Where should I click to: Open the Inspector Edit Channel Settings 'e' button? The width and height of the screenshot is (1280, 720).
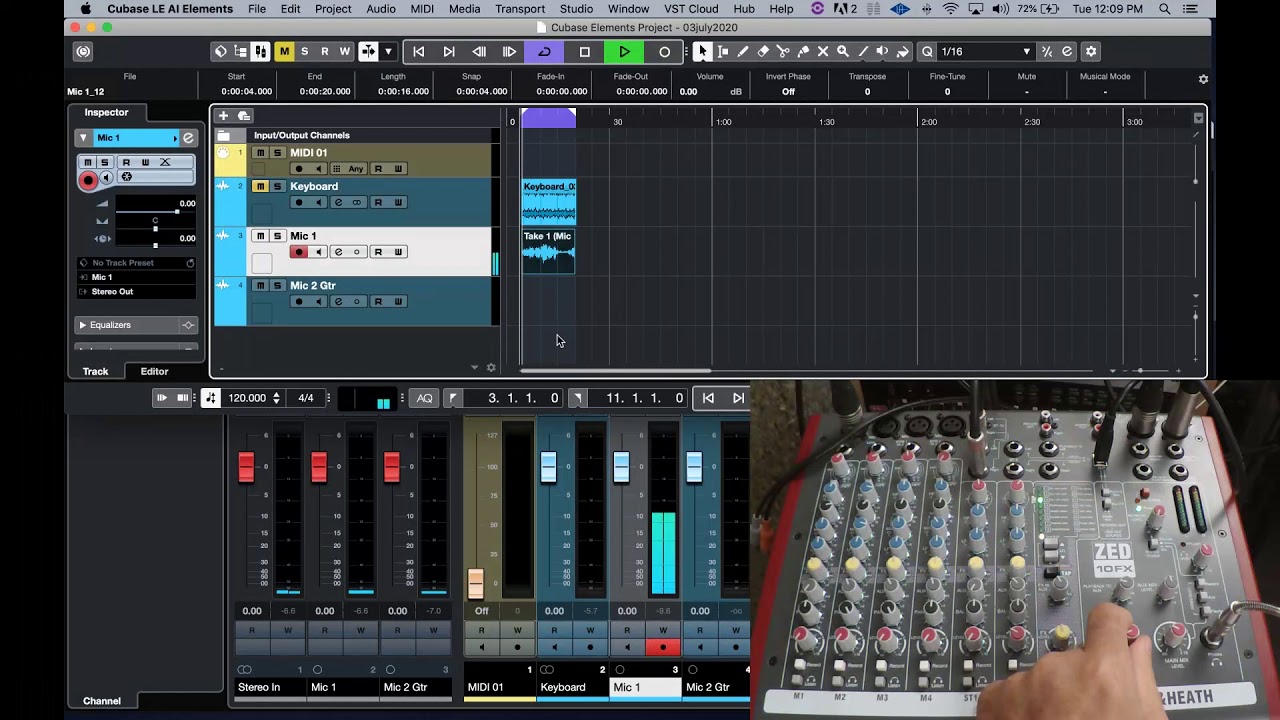[188, 137]
